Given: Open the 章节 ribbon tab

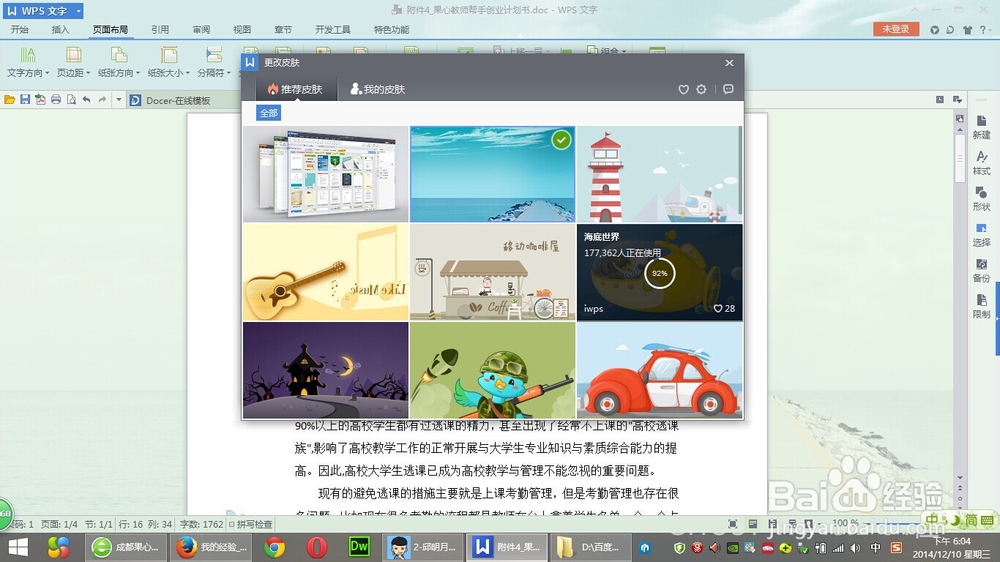Looking at the screenshot, I should [x=283, y=29].
